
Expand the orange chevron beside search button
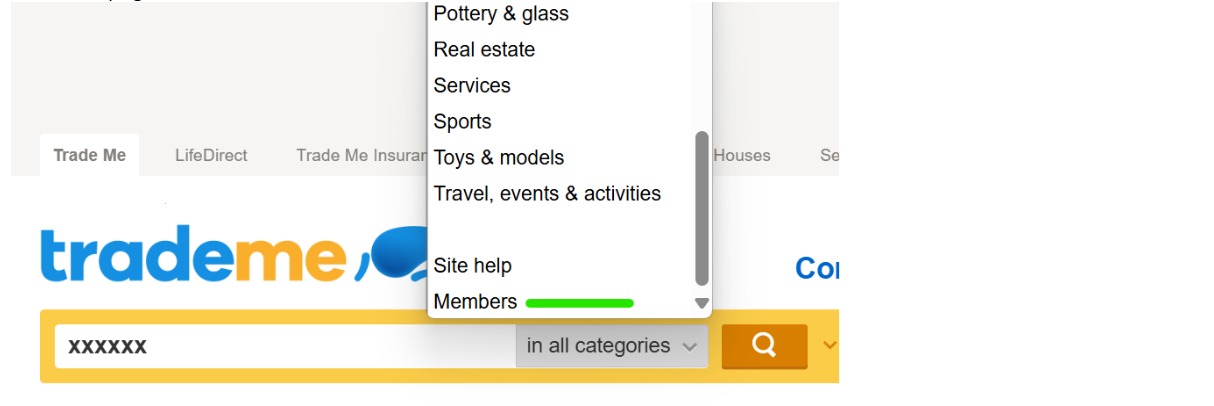tap(829, 346)
